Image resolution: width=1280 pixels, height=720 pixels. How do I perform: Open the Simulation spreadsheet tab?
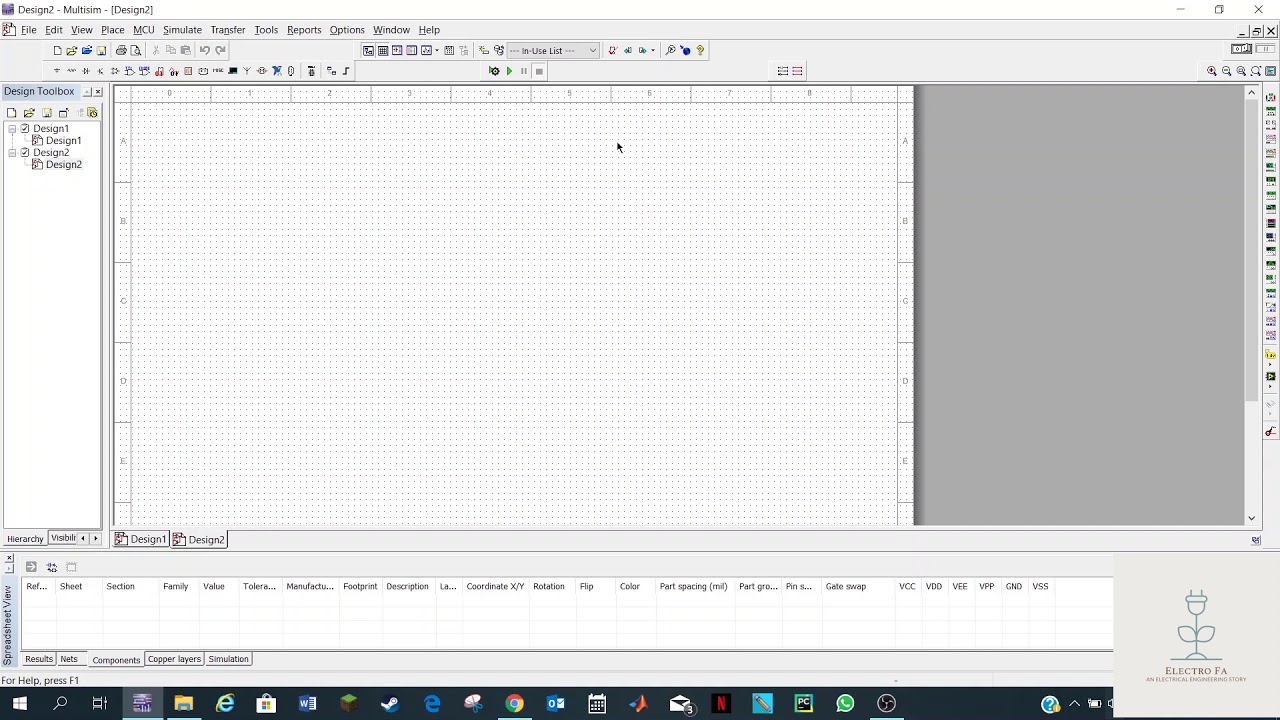228,659
